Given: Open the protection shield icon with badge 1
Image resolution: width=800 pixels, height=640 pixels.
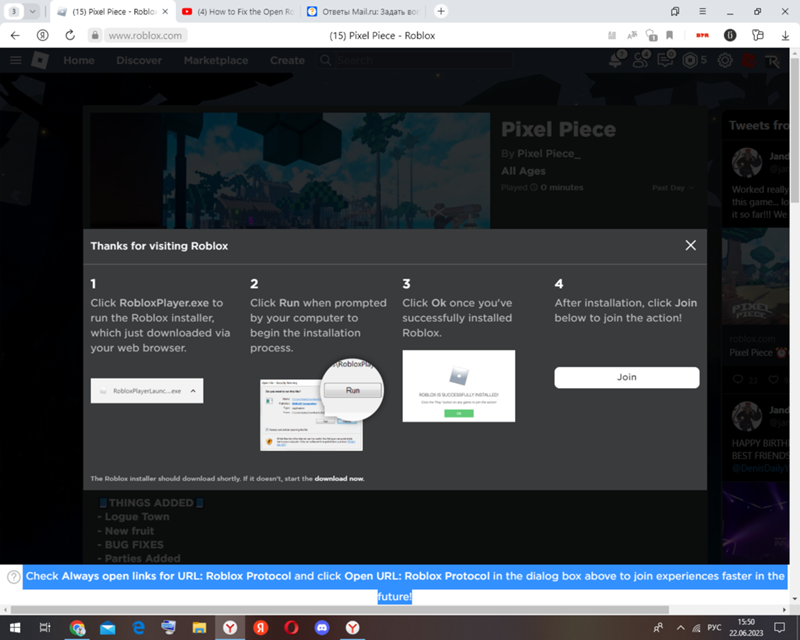Looking at the screenshot, I should pos(652,35).
